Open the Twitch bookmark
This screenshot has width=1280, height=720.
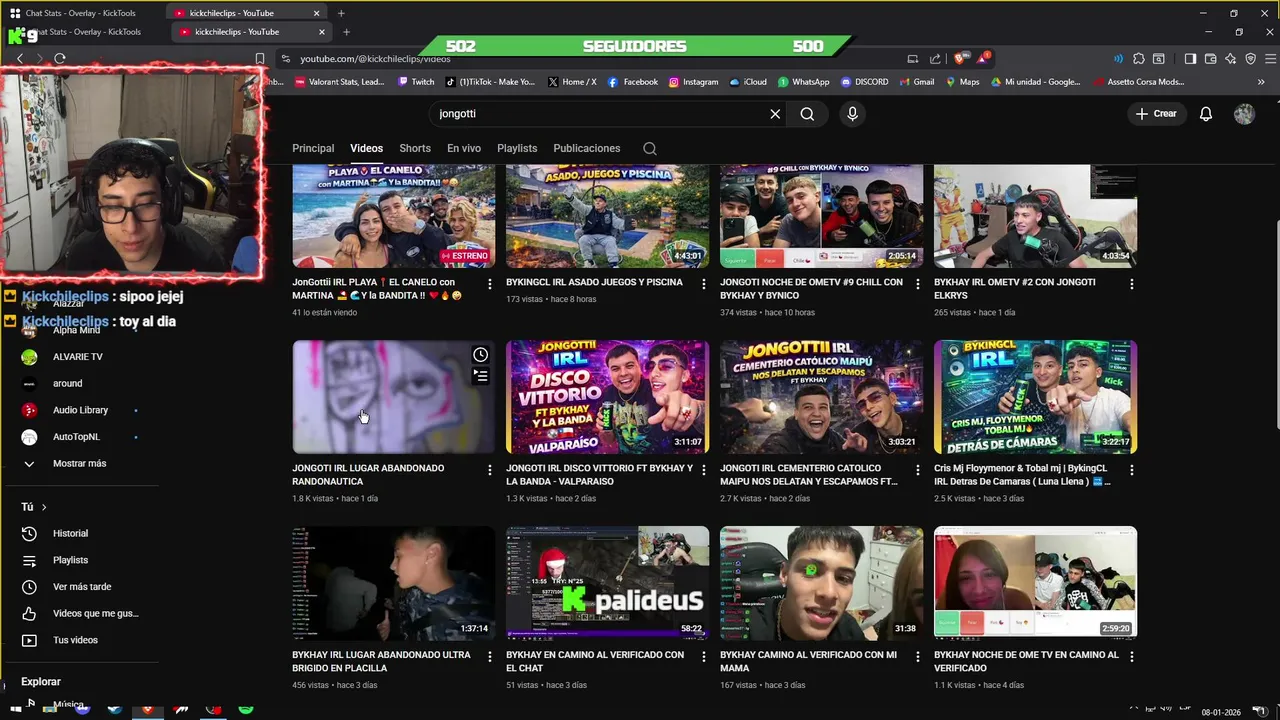(417, 82)
